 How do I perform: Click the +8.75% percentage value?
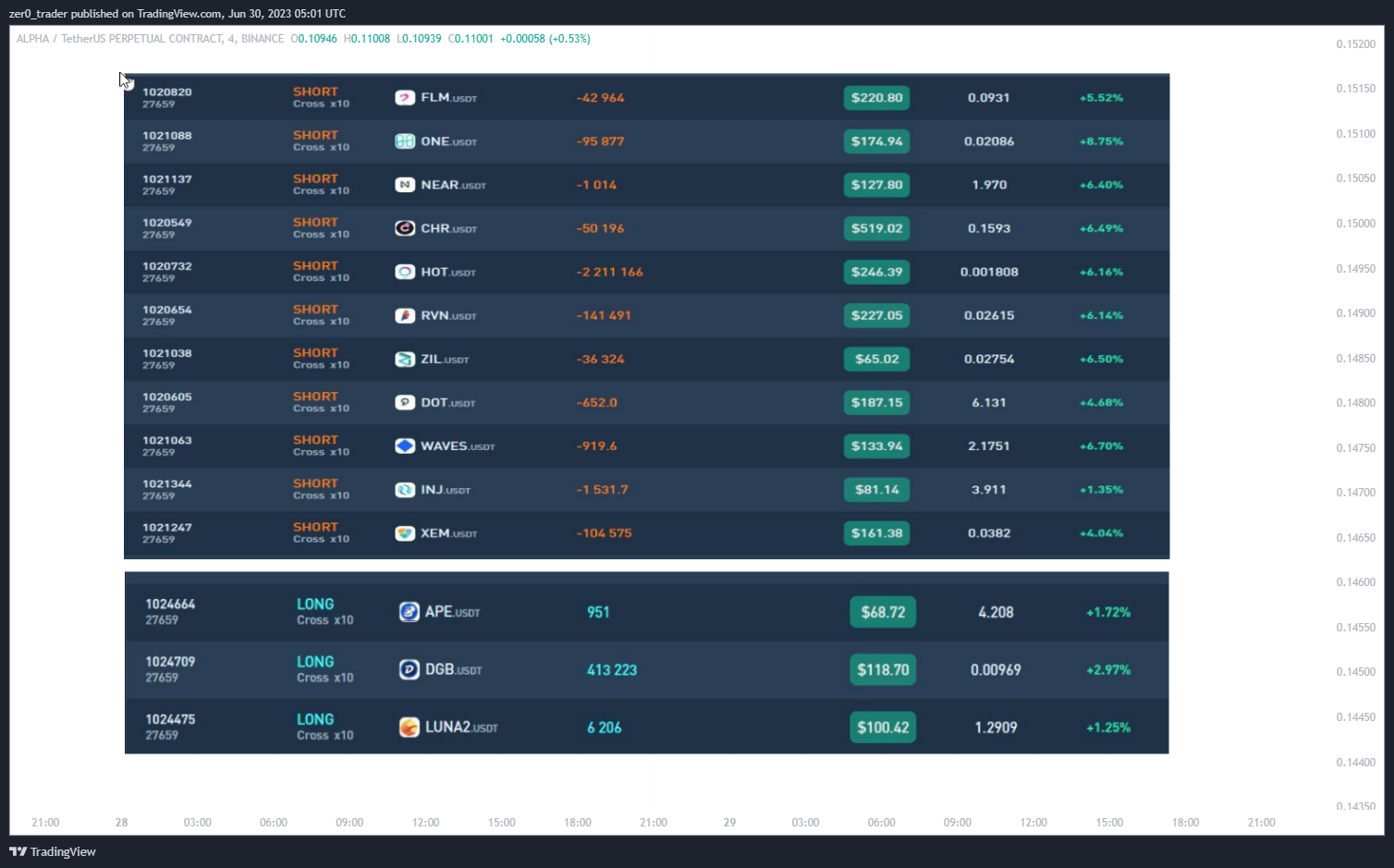click(1101, 141)
